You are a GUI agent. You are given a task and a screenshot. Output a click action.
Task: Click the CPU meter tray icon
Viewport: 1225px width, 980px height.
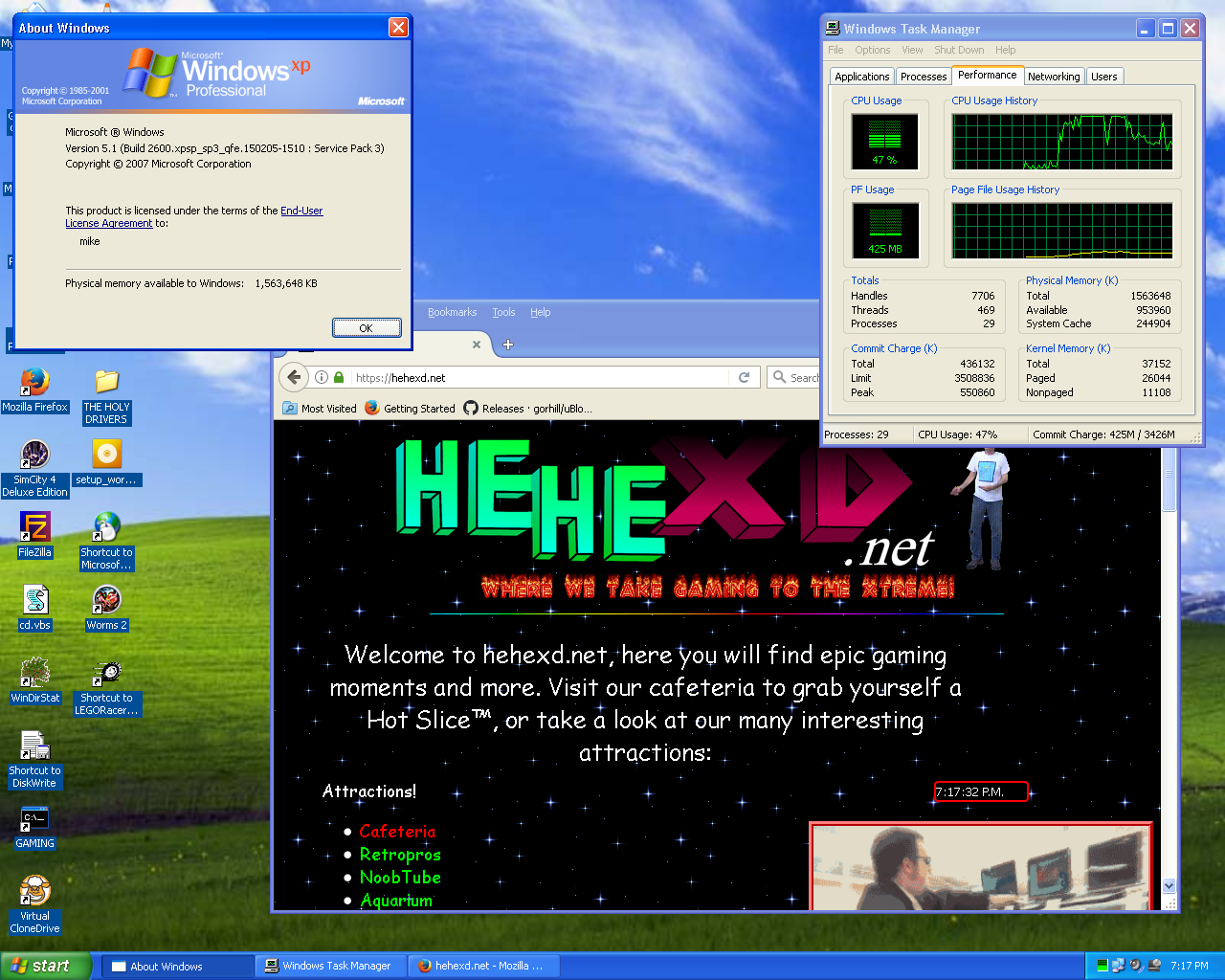coord(1102,966)
